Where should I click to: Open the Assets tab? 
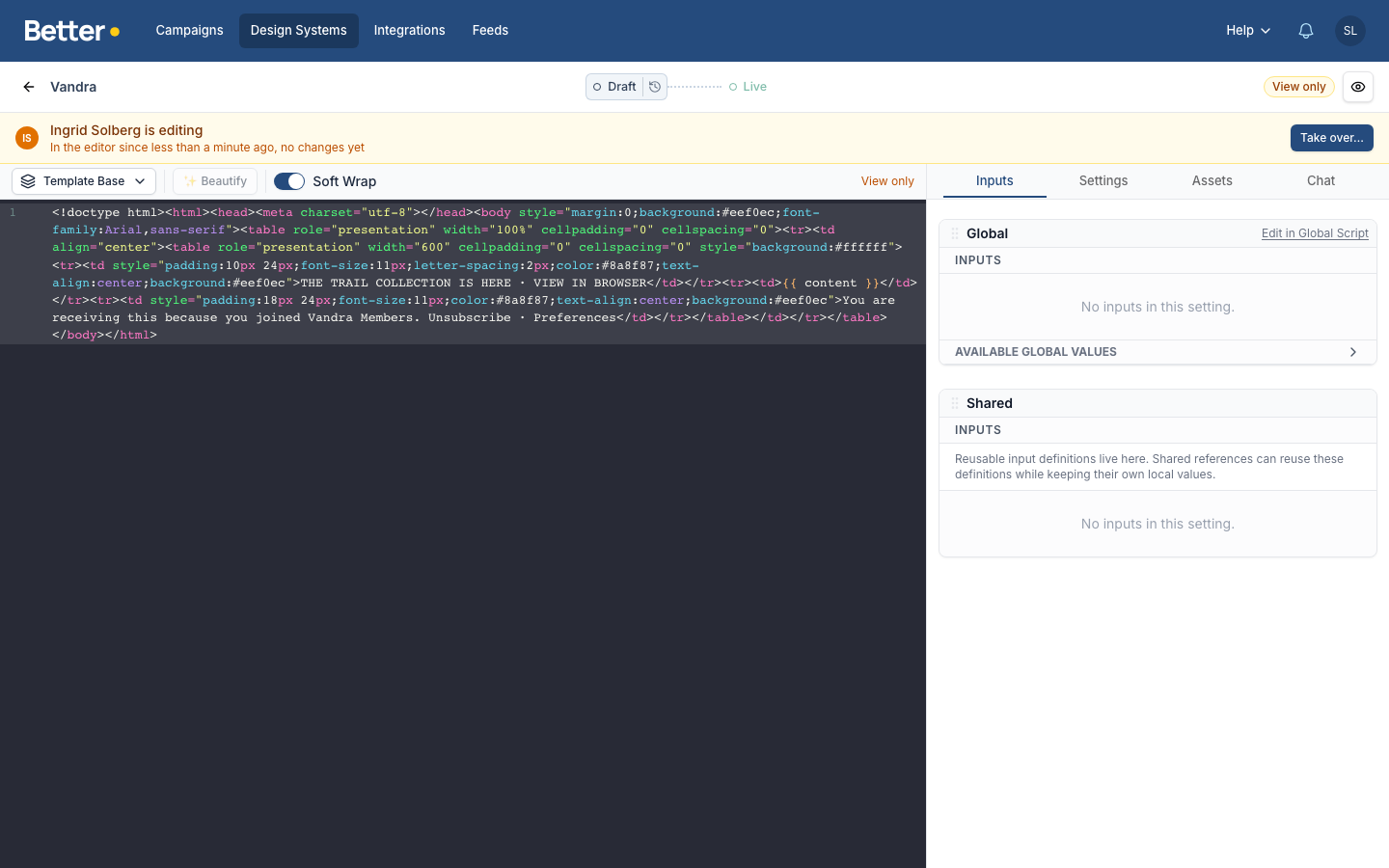(x=1212, y=181)
